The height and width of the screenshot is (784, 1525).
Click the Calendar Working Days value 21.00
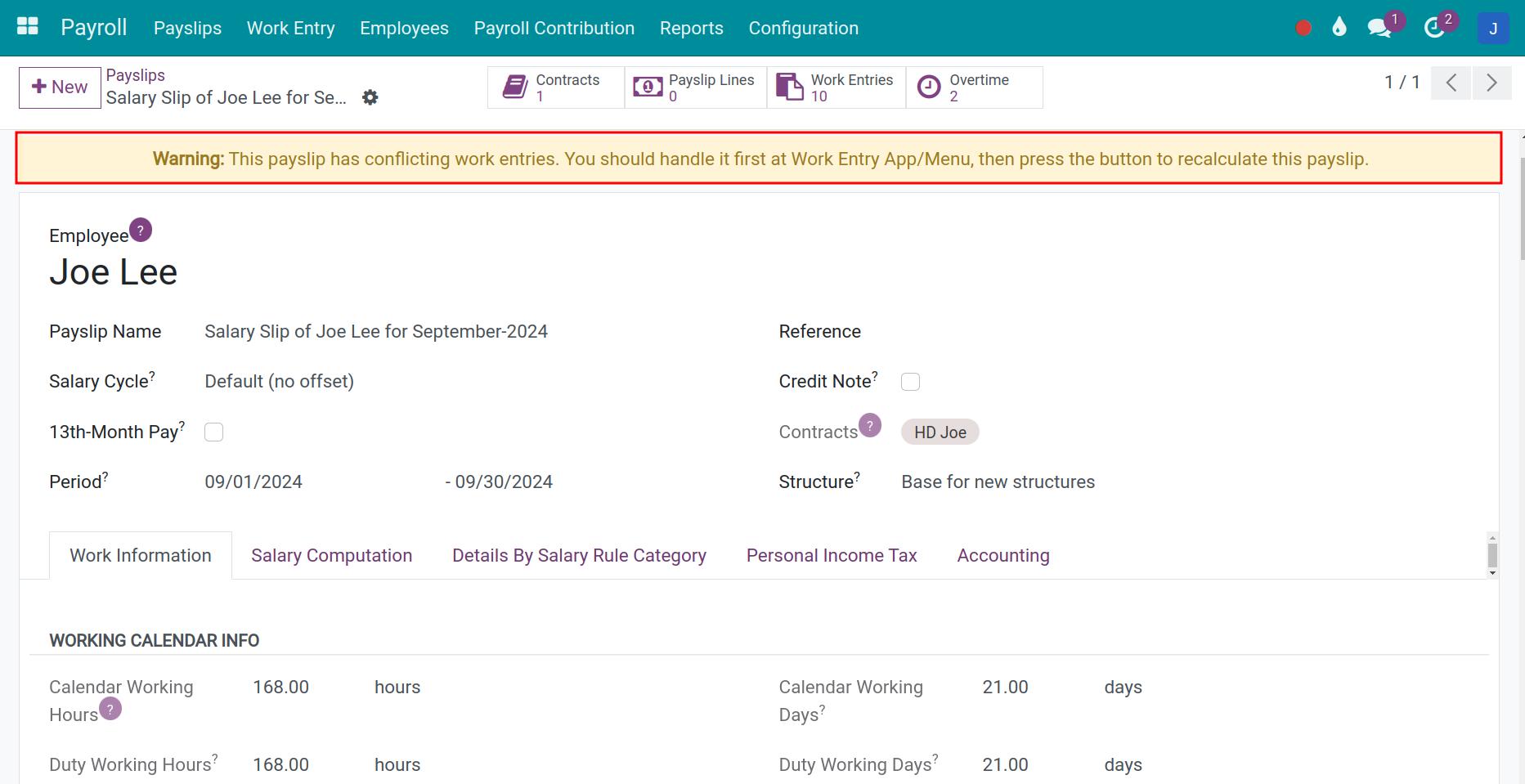(x=1005, y=688)
